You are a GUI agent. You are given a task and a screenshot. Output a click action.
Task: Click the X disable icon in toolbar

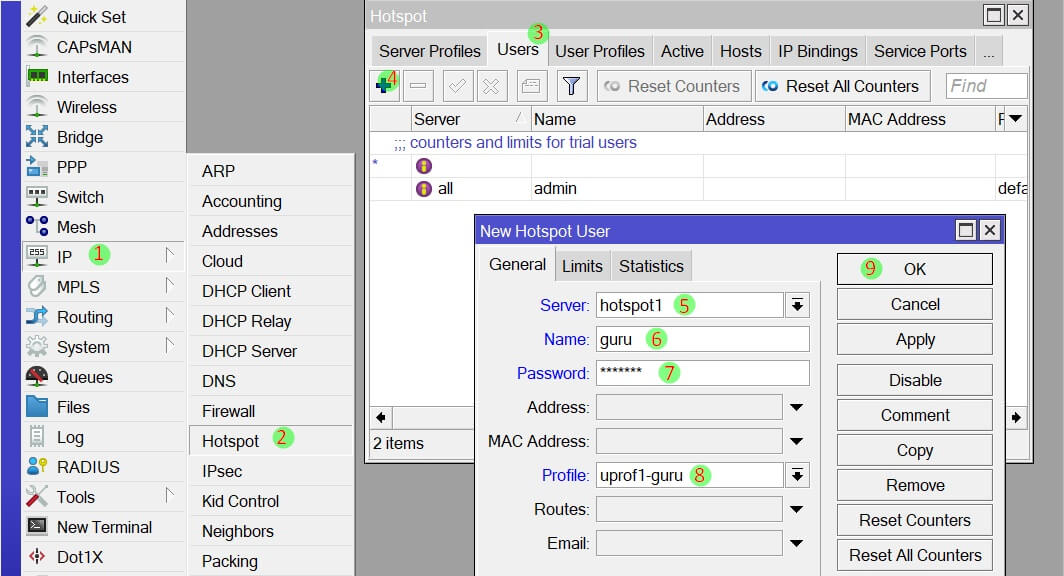pyautogui.click(x=490, y=86)
